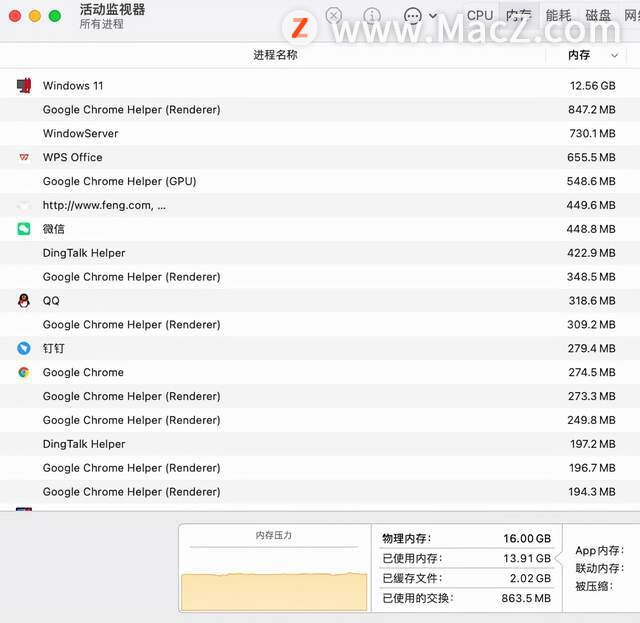Switch to the 磁盘 tab
The image size is (640, 623).
(598, 16)
